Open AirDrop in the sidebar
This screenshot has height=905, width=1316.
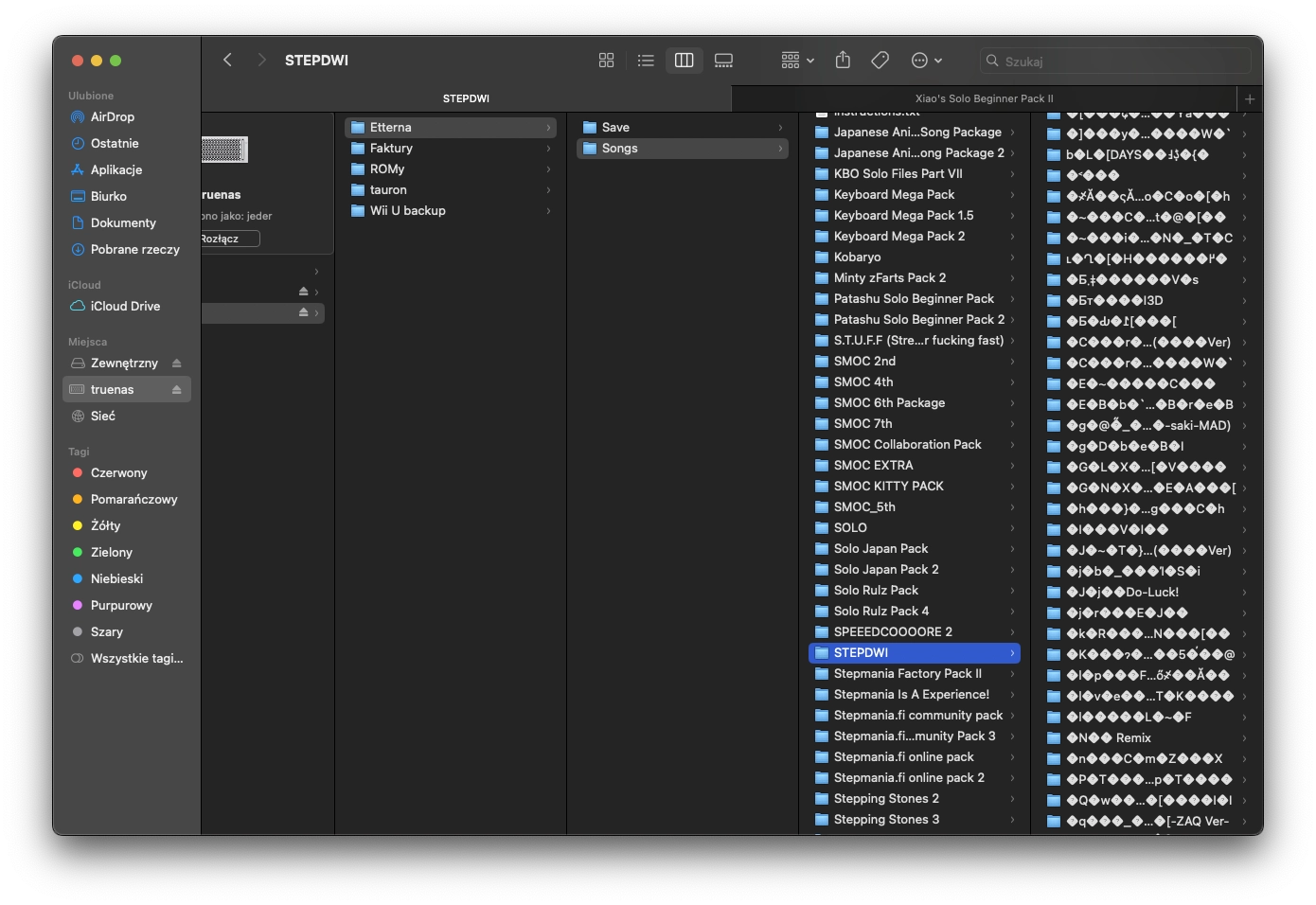(112, 117)
